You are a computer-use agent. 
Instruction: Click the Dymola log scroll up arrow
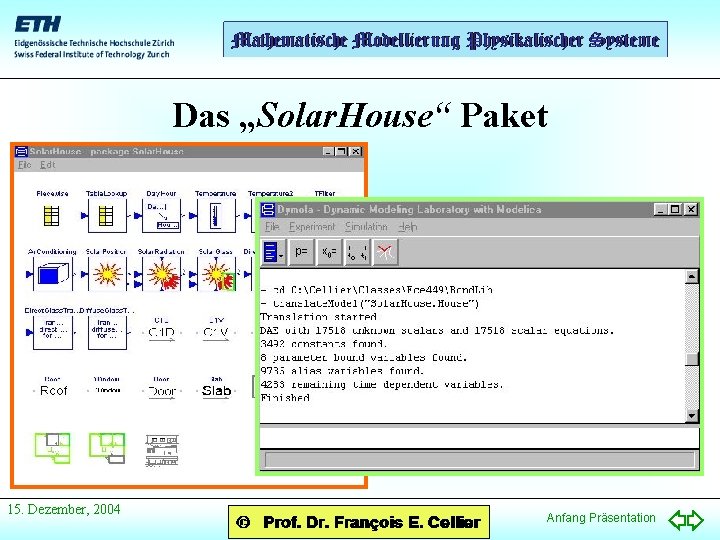pos(692,276)
